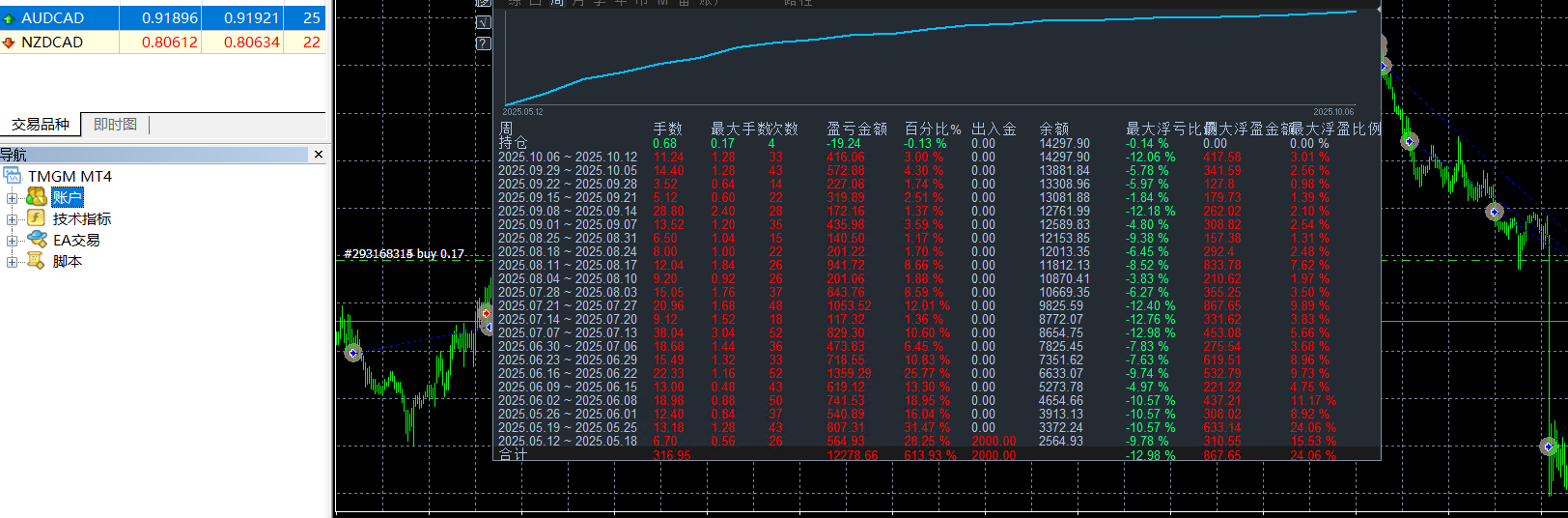The image size is (1568, 518).
Task: Click the order label #293168315 buy 0.17
Action: tap(405, 254)
